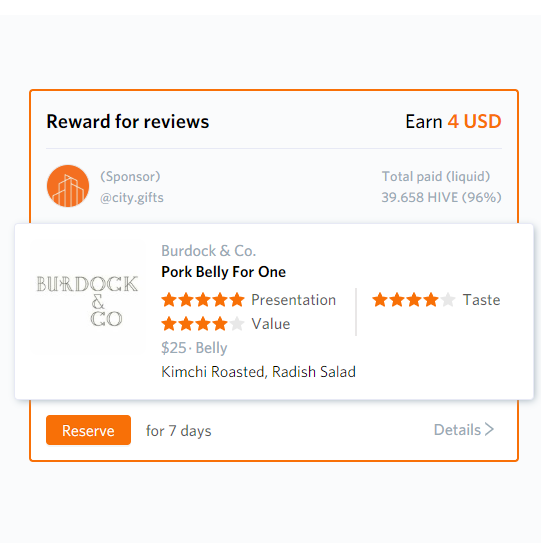Click the first Presentation rating star
The width and height of the screenshot is (543, 543).
(169, 300)
